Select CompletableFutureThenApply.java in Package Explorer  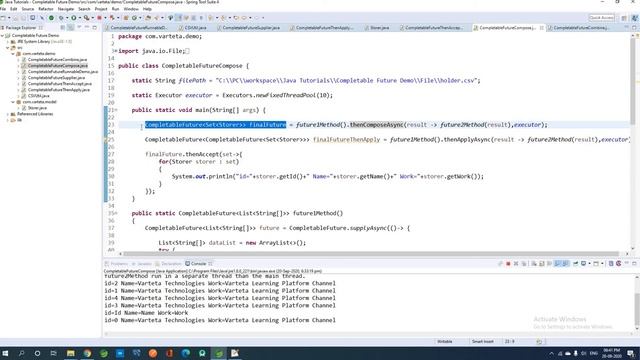(58, 90)
